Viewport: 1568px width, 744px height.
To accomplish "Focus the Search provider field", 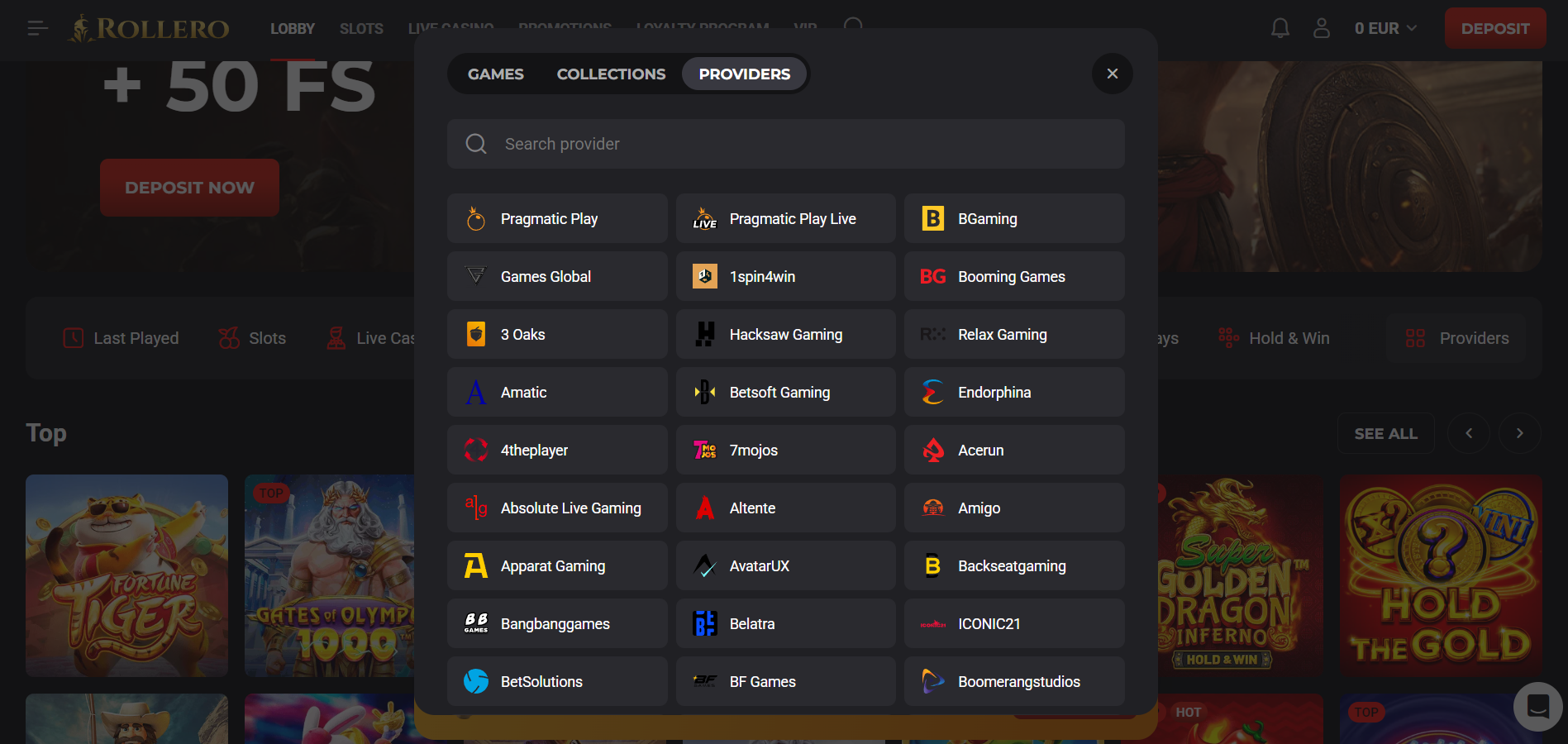I will (786, 144).
